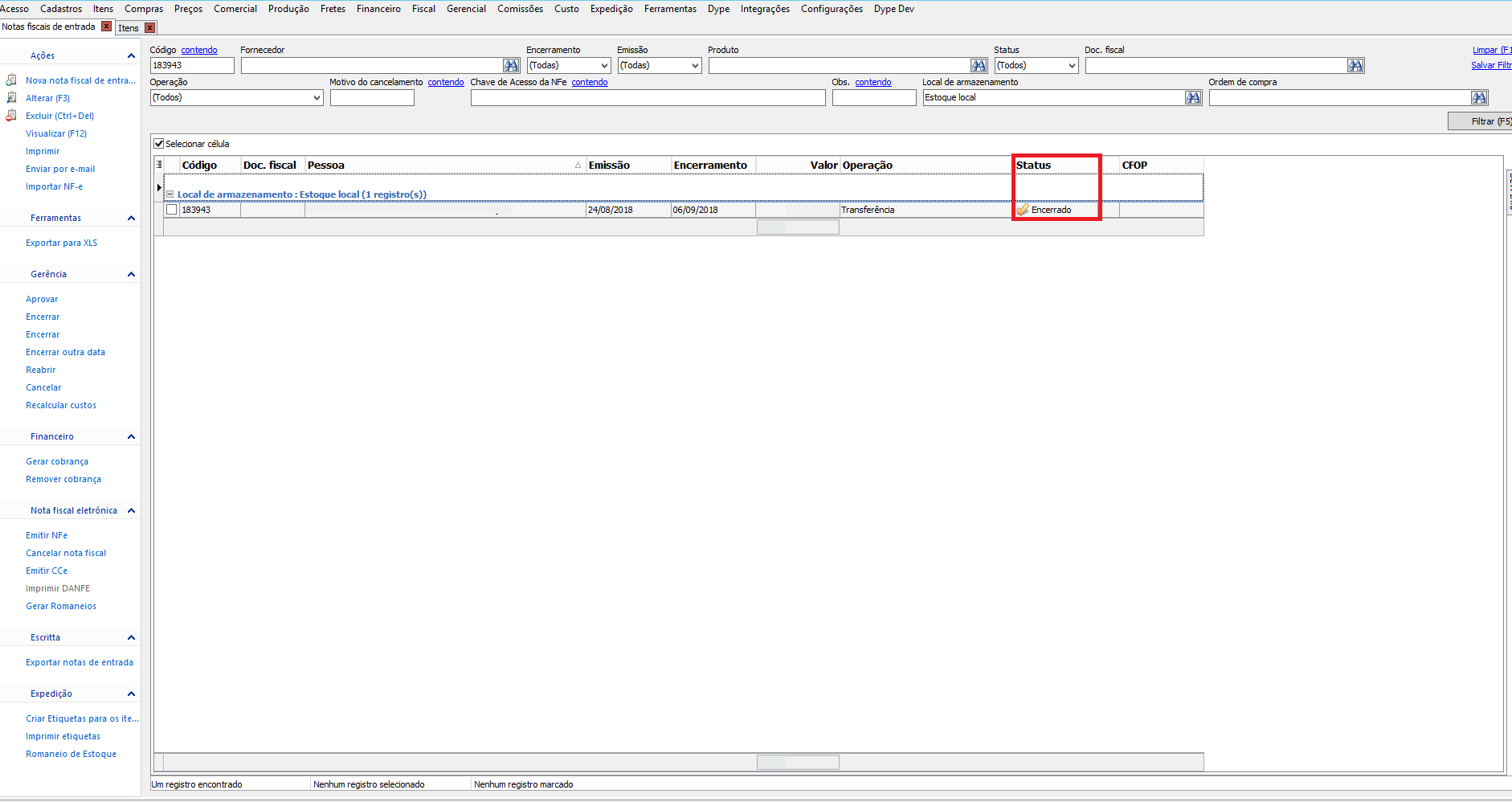Open lookup binoculars beside Doc. fiscal field
The image size is (1512, 802).
[x=1355, y=65]
